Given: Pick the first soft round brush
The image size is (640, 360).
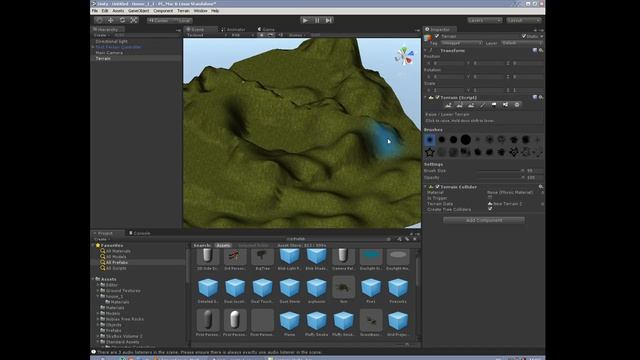Looking at the screenshot, I should click(429, 140).
